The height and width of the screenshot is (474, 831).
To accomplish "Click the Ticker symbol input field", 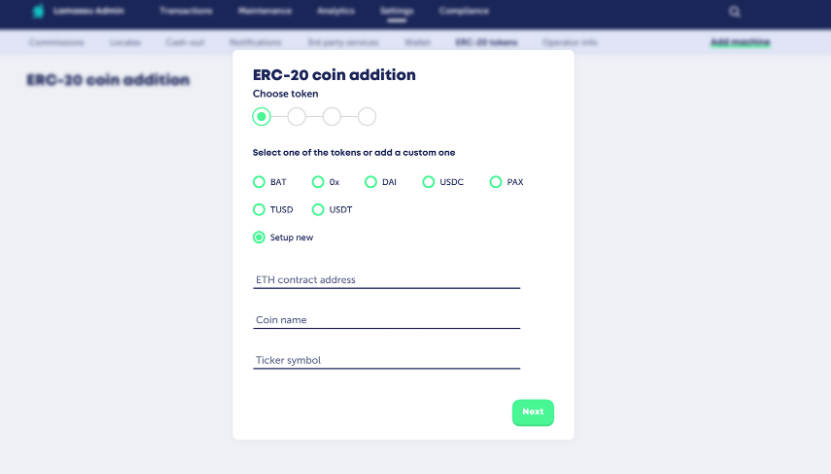I will pyautogui.click(x=386, y=361).
